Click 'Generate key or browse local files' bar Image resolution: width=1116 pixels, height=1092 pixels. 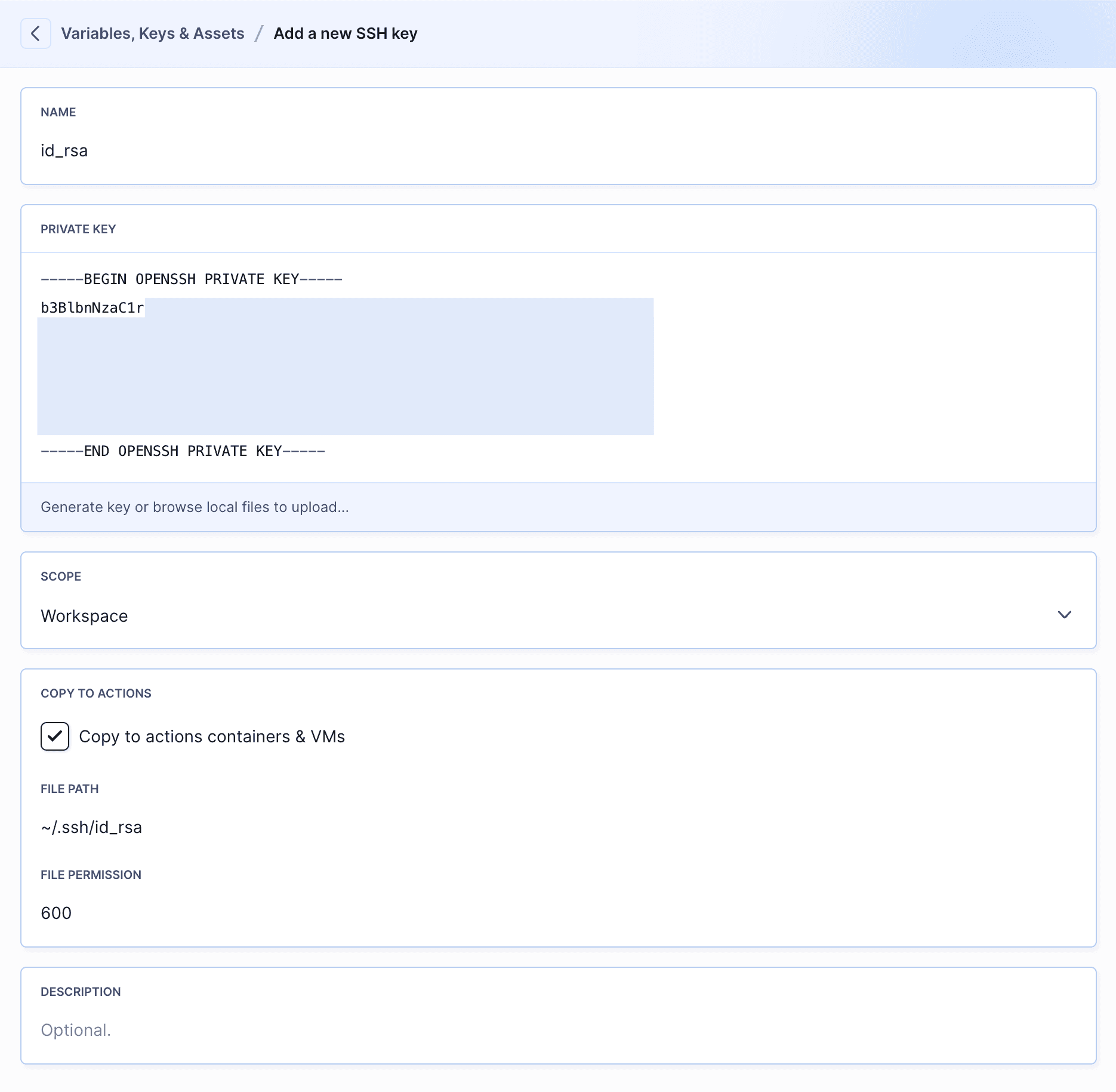tap(195, 507)
